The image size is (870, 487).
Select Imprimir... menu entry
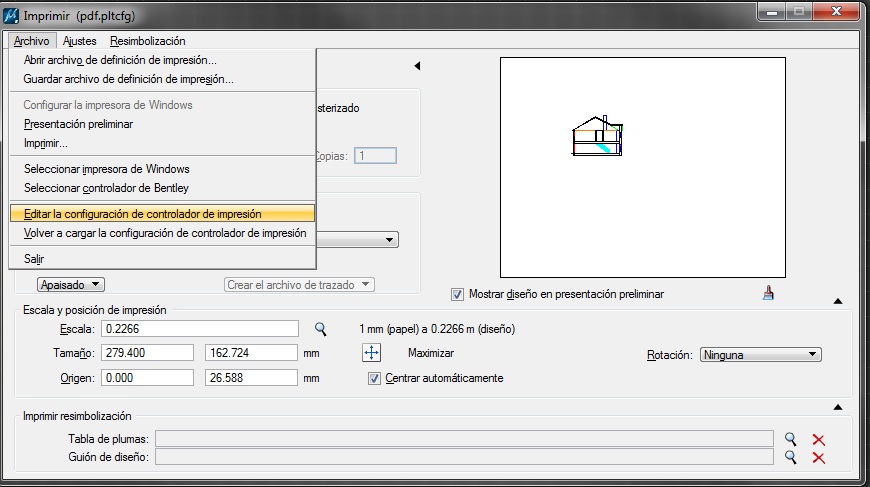163,143
